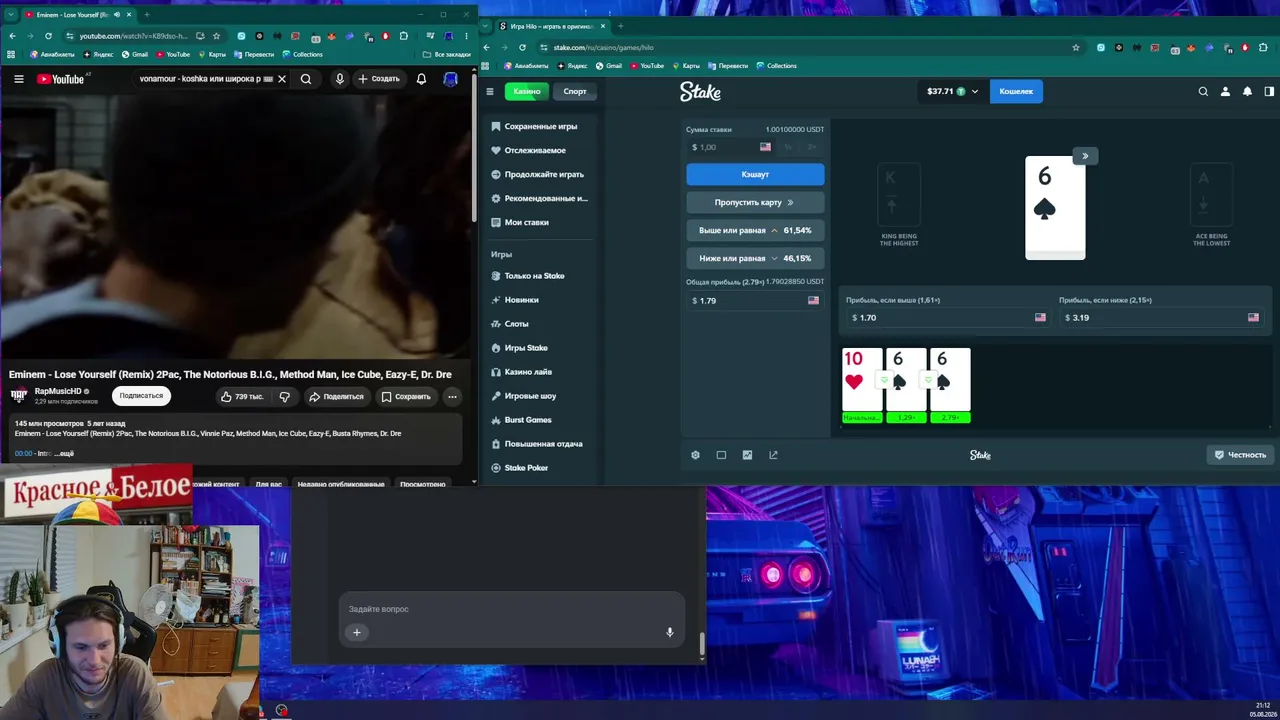Reload the YouTube browser page

tap(46, 36)
